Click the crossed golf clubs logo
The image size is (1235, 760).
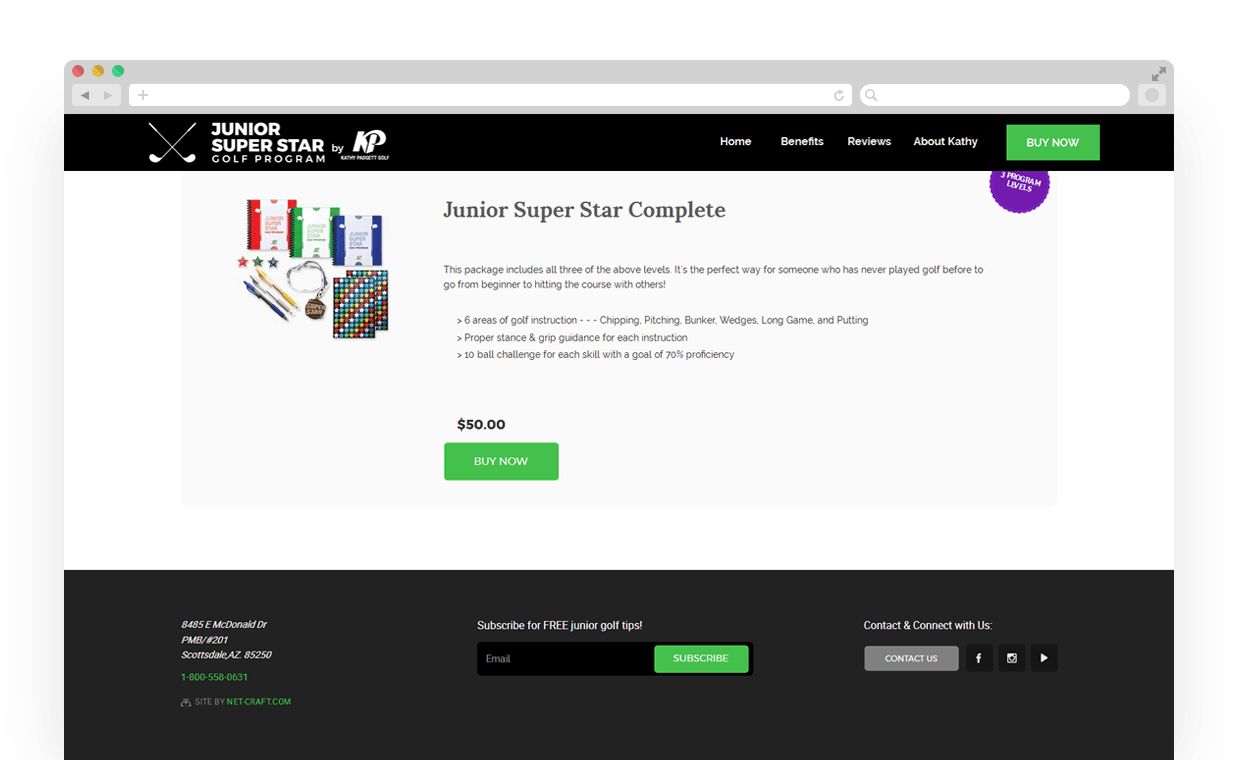172,143
